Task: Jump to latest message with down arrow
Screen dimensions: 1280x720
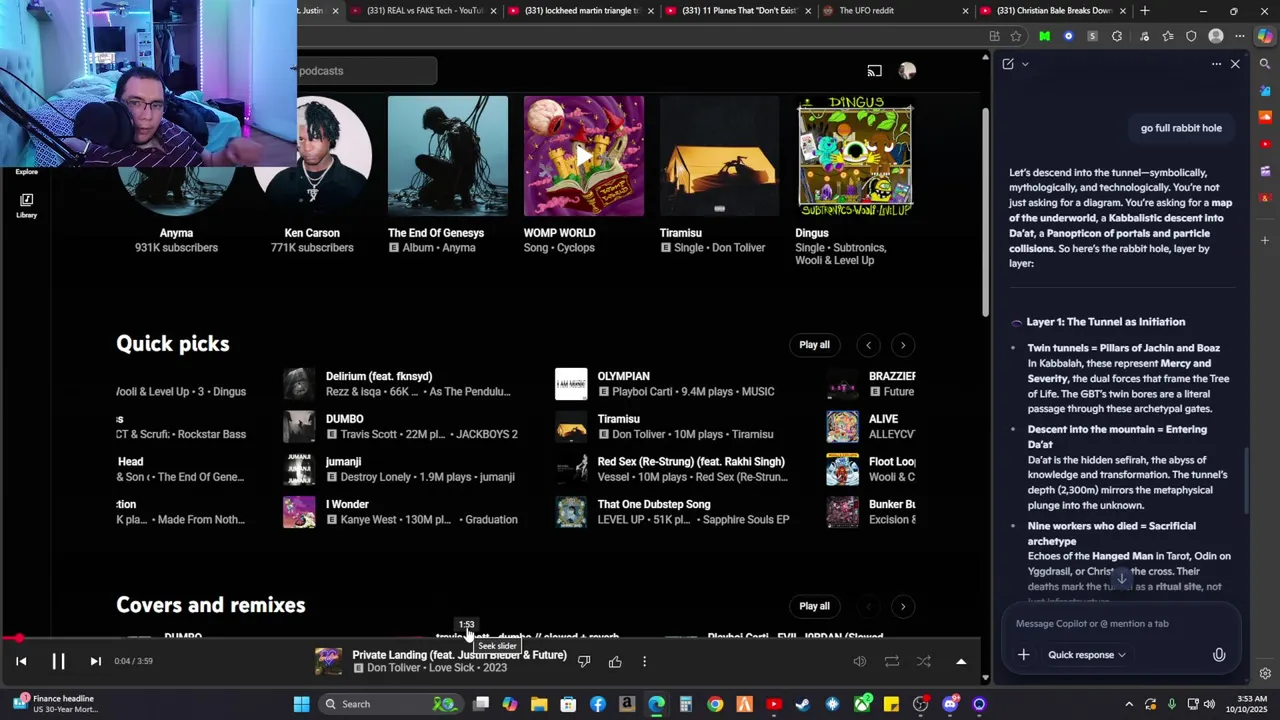Action: [1121, 578]
